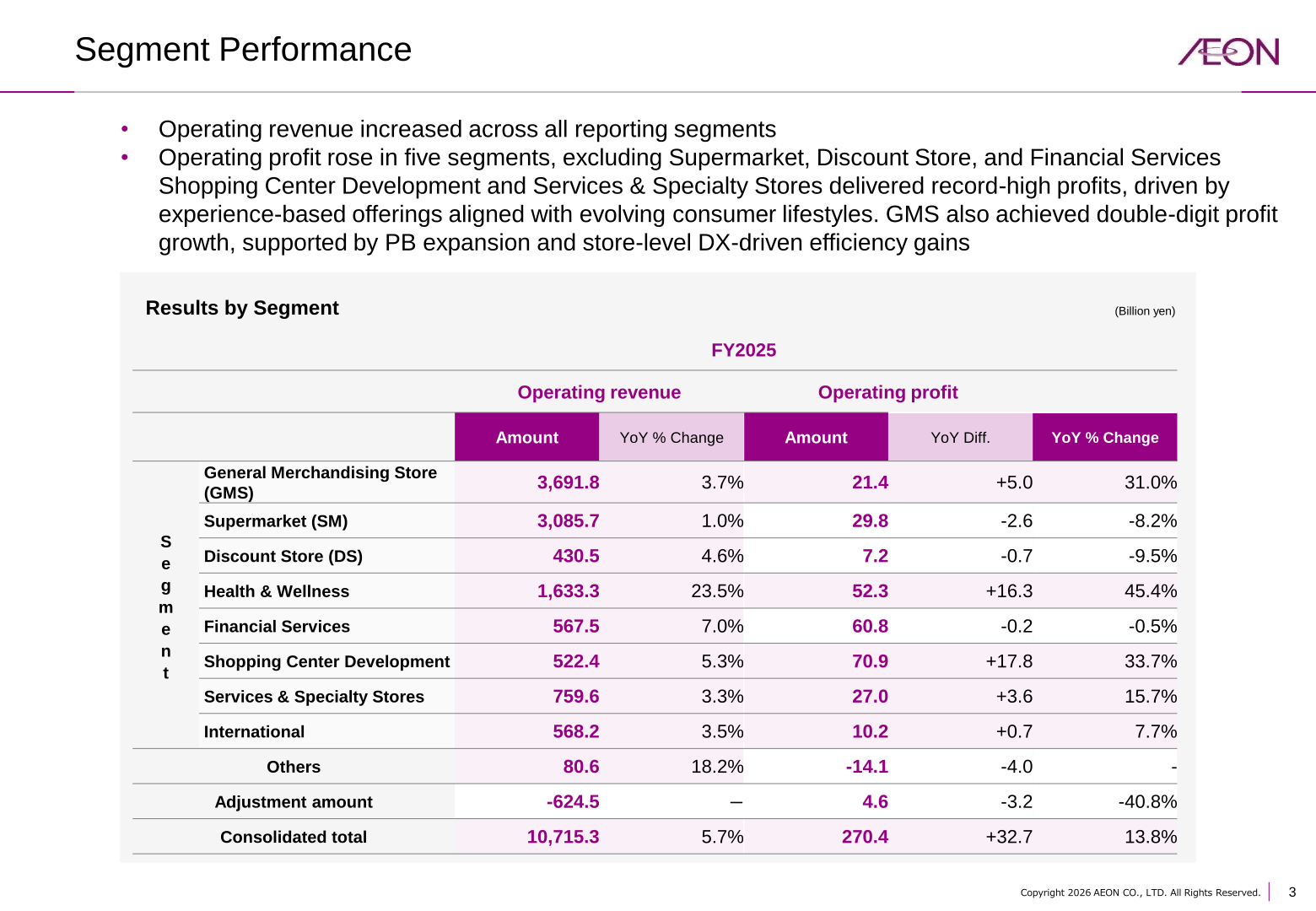Select Financial Services profit 60.8
The image size is (1316, 911).
(x=870, y=627)
